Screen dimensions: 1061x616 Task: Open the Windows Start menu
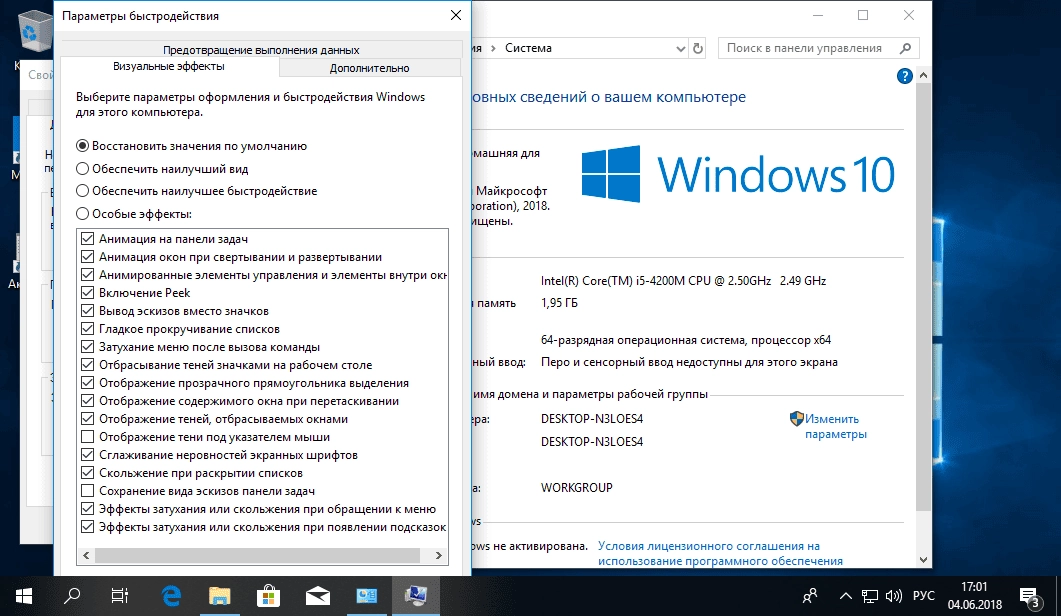(x=24, y=596)
